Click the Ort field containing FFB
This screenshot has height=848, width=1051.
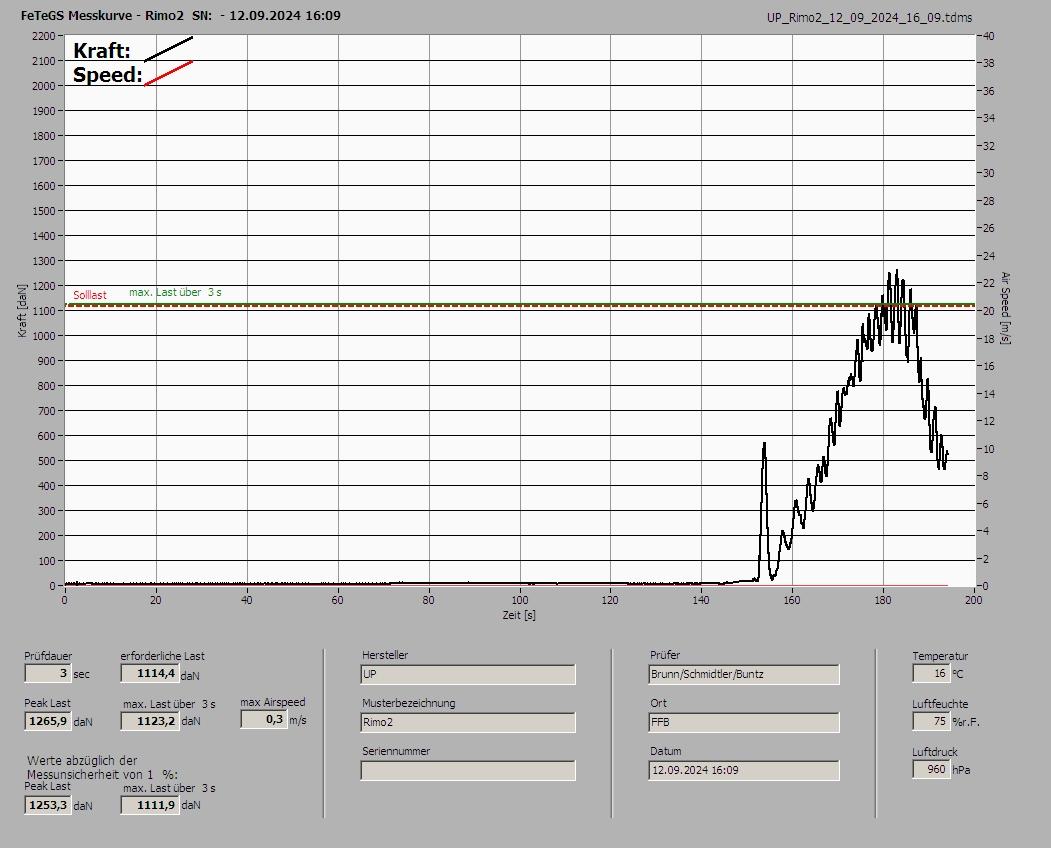click(x=744, y=723)
